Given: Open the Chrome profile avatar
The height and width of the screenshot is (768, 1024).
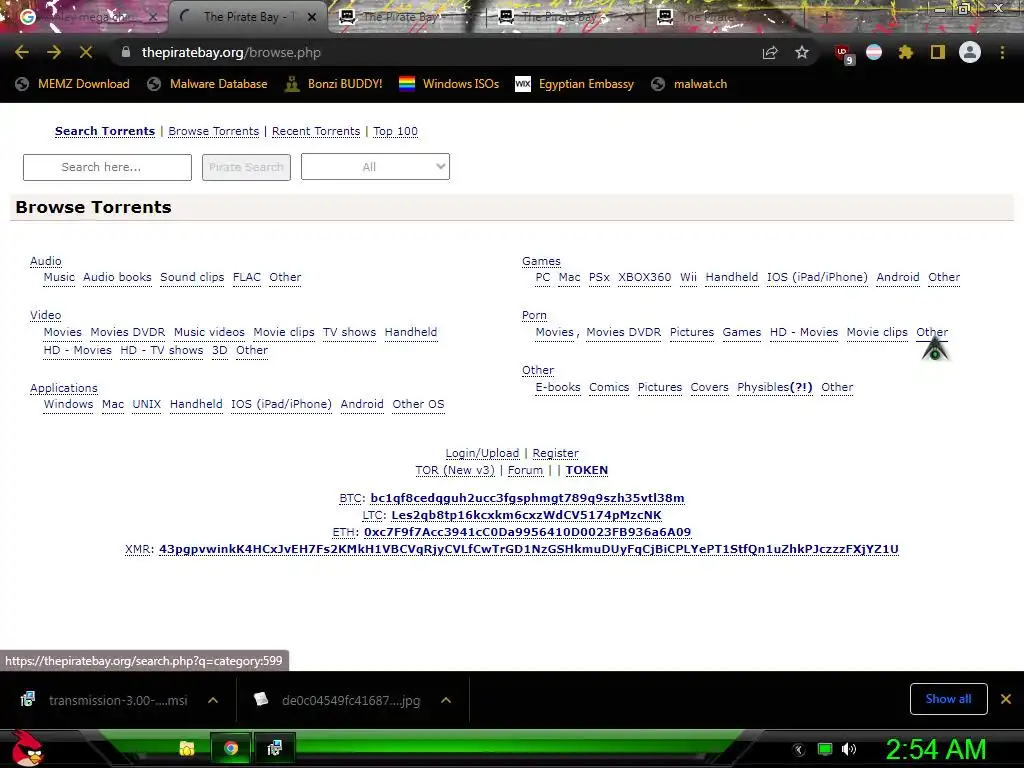Looking at the screenshot, I should (x=970, y=52).
